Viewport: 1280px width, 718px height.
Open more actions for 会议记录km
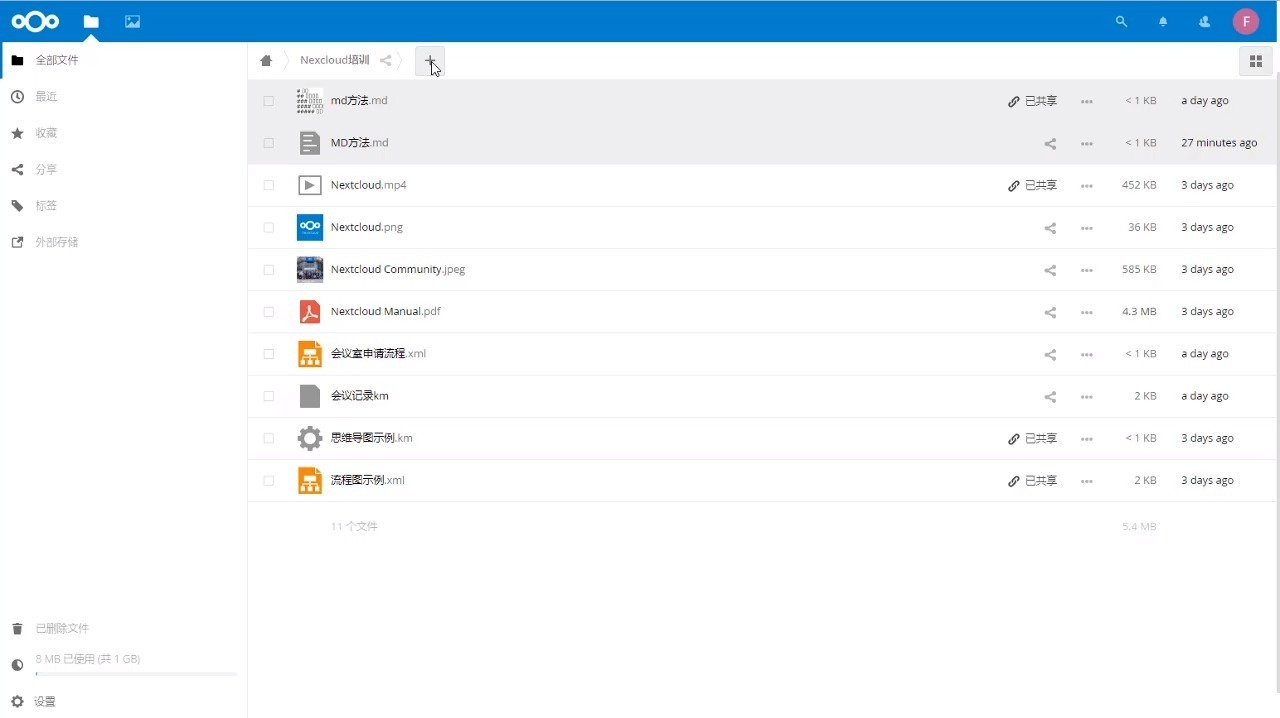click(x=1087, y=397)
